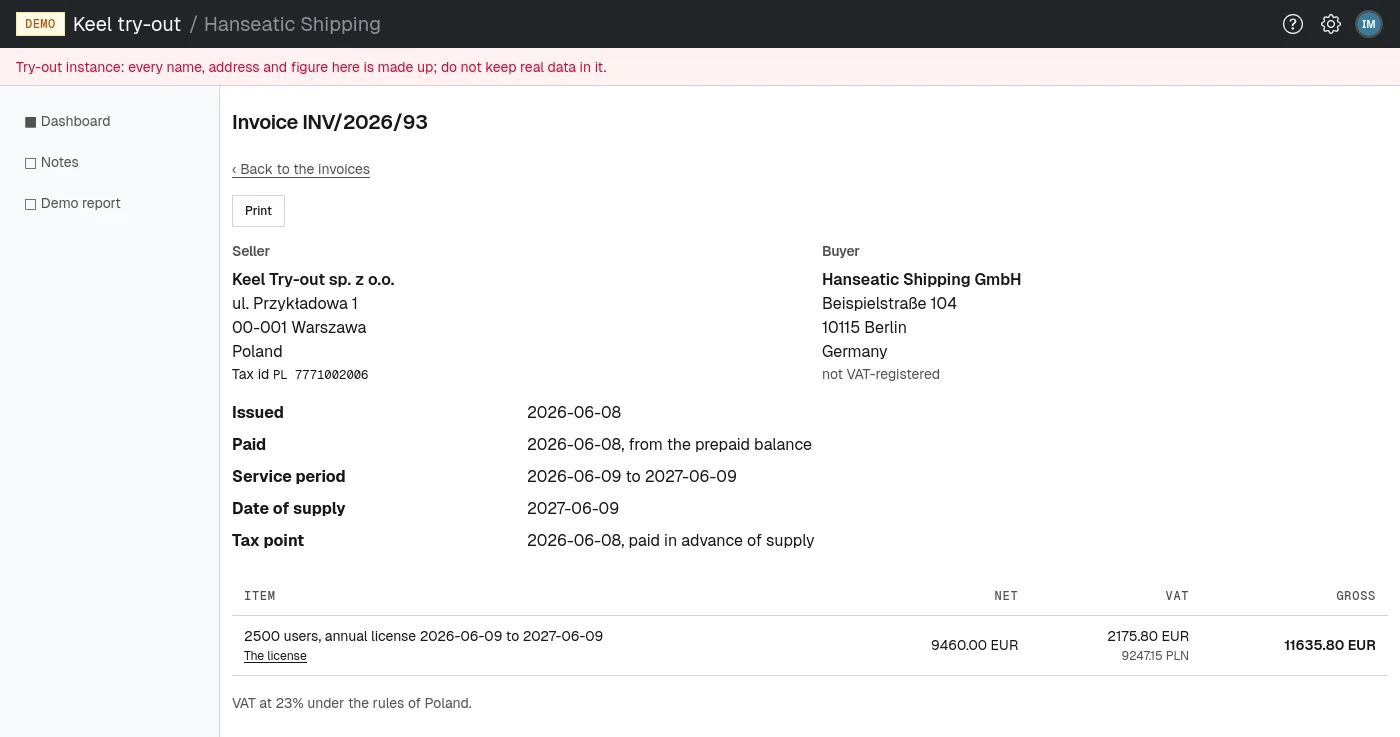
Task: Click the paid from the prepaid balance value
Action: pyautogui.click(x=669, y=444)
